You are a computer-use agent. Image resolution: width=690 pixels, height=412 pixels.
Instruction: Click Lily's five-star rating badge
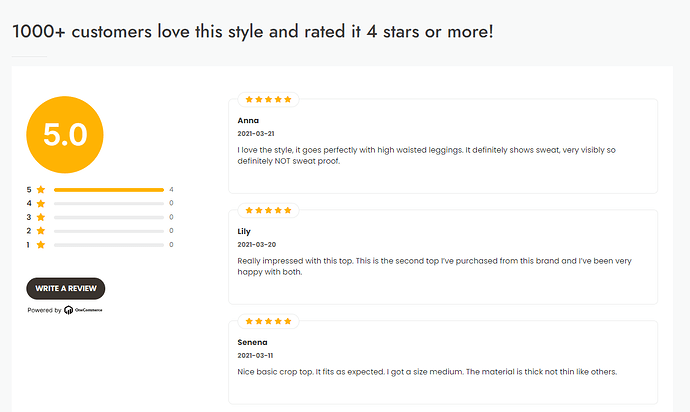click(269, 210)
